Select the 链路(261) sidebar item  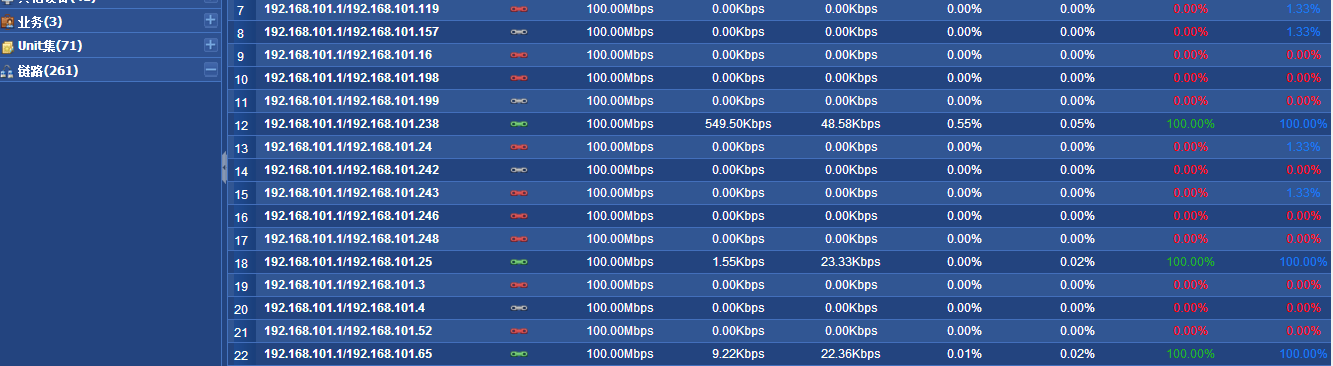click(x=48, y=71)
